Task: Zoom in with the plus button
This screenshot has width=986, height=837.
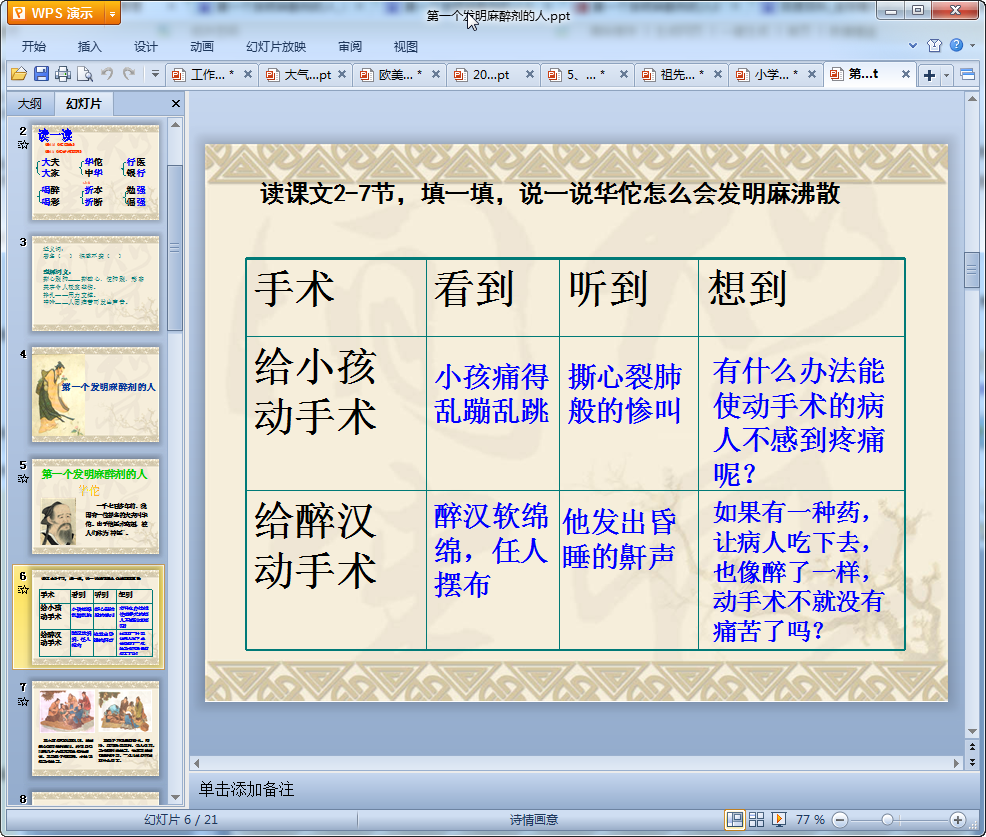Action: tap(958, 820)
